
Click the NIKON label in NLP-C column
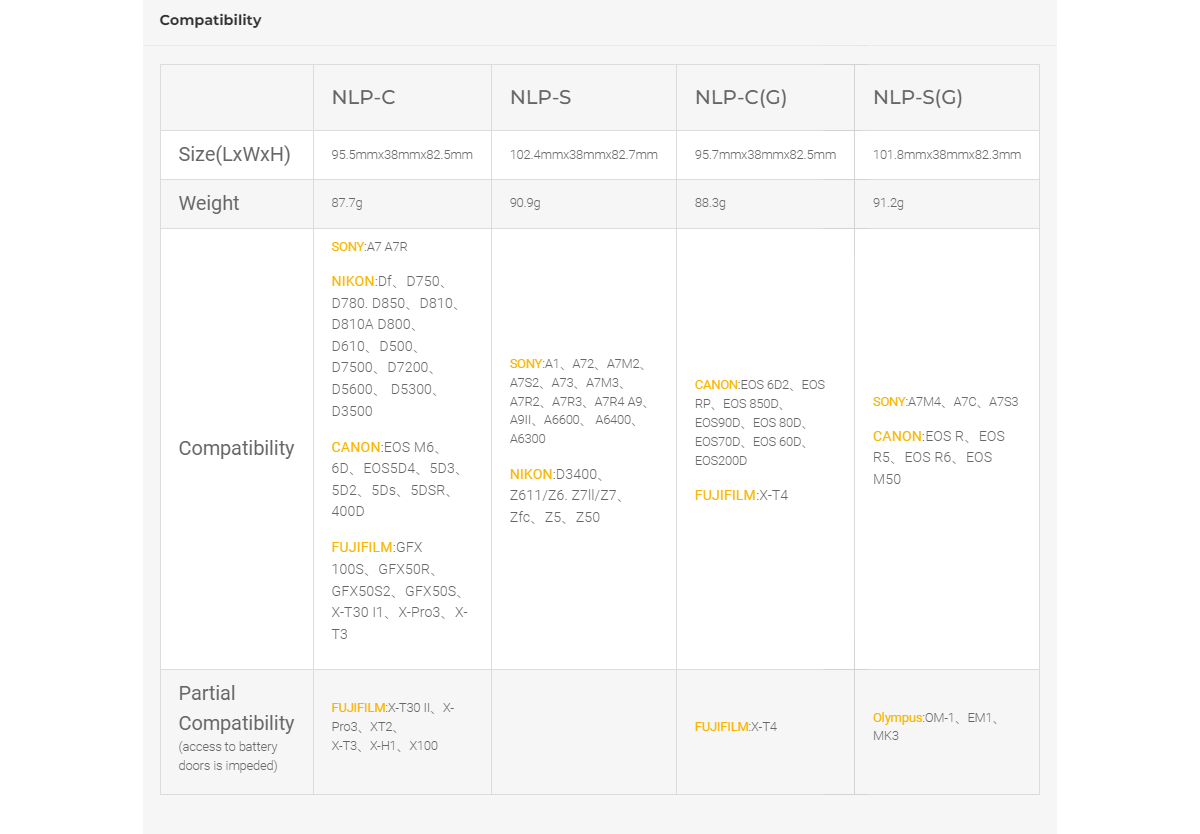click(353, 281)
